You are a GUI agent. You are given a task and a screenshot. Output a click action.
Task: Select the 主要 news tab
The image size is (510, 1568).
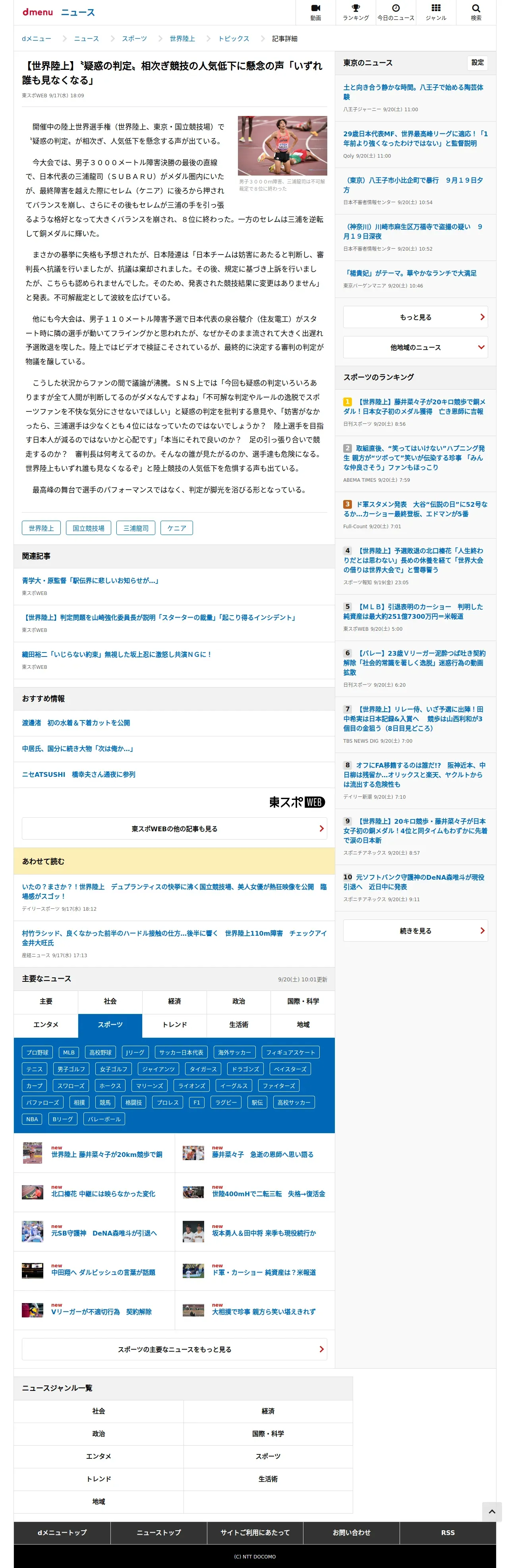tap(46, 1001)
